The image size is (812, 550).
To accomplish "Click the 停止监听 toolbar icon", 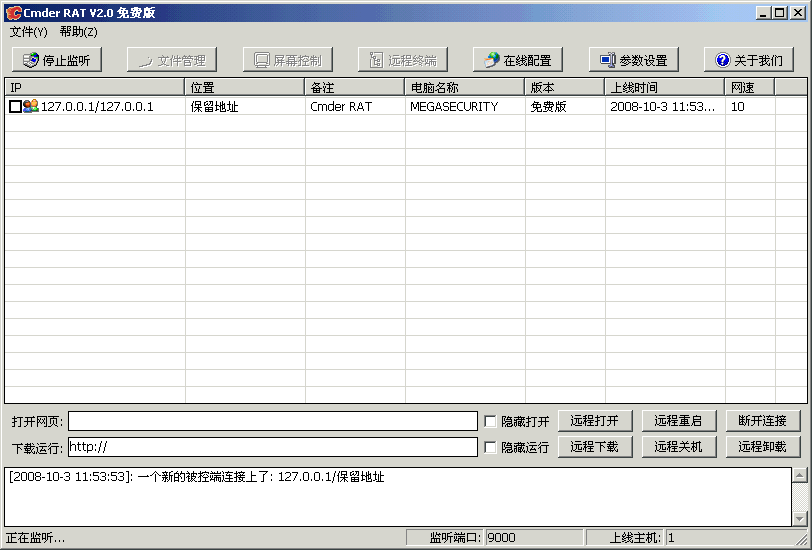I will (31, 60).
